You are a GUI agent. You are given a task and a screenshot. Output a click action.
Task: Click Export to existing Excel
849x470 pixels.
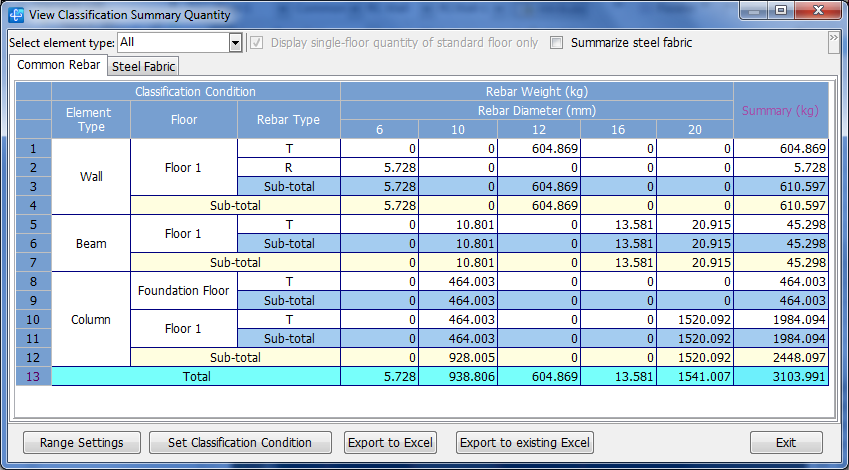click(x=525, y=442)
